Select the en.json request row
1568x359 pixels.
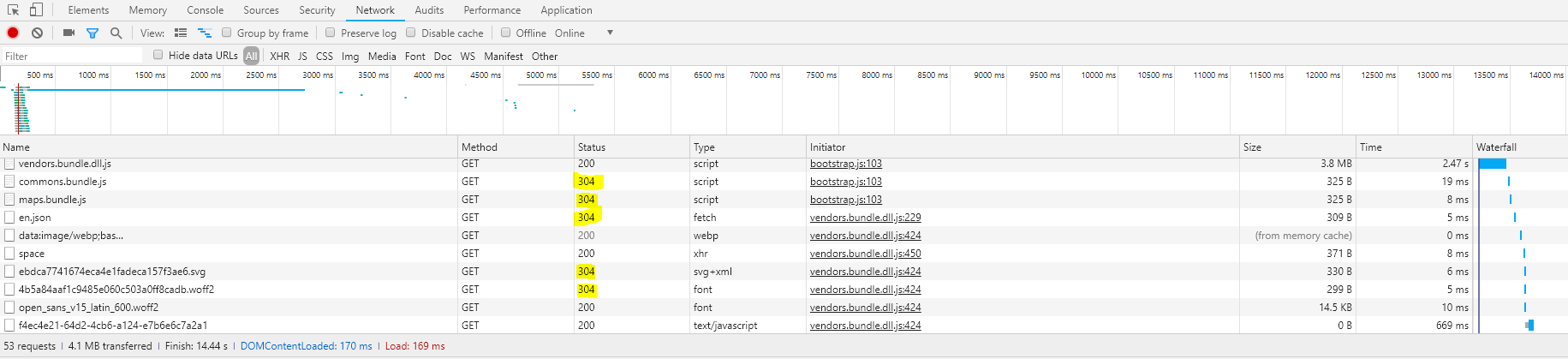[x=35, y=218]
